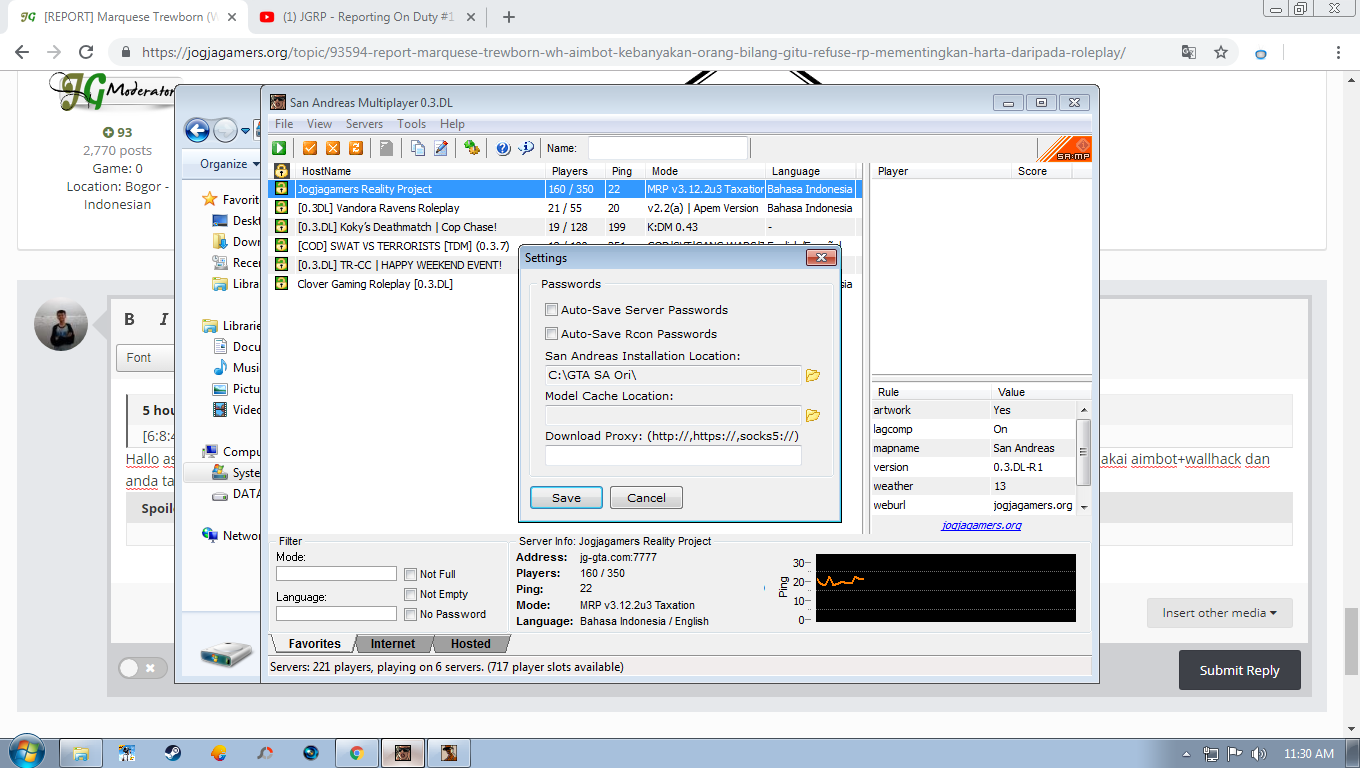The width and height of the screenshot is (1360, 768).
Task: Click the Name field in the SA-MP toolbar
Action: [668, 148]
